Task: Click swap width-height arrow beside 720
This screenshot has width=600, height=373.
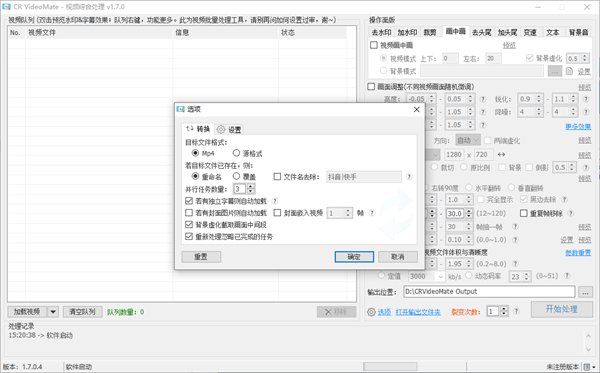Action: coord(501,155)
